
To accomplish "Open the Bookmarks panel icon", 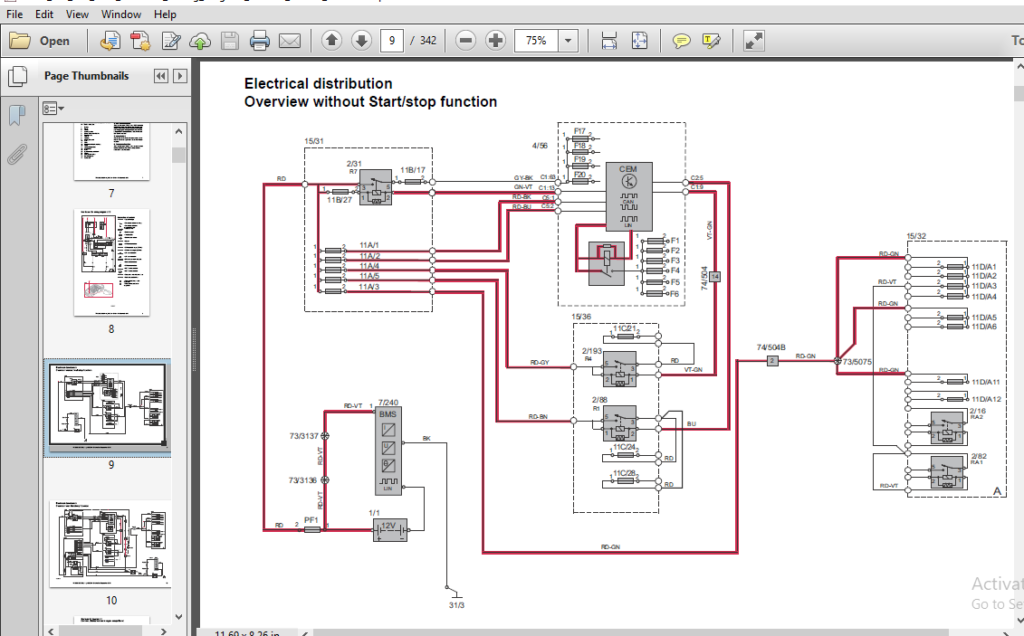I will (x=18, y=116).
